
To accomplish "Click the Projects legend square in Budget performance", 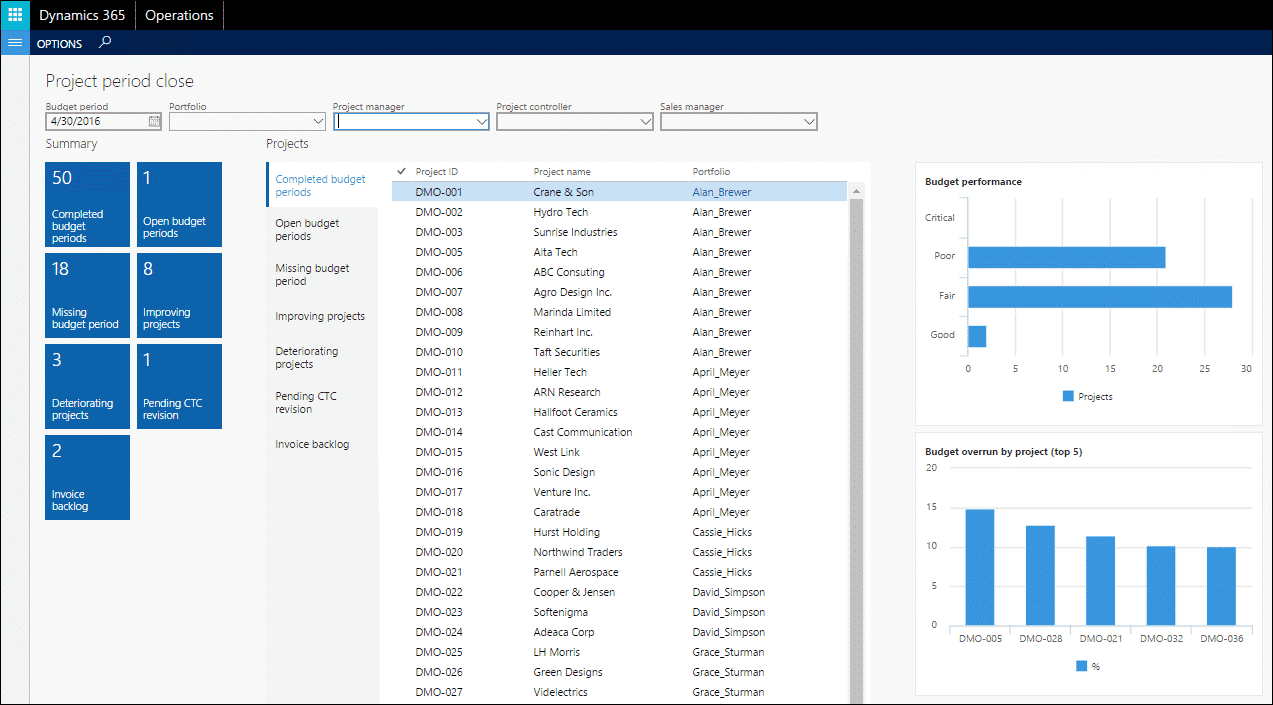I will click(x=1068, y=396).
